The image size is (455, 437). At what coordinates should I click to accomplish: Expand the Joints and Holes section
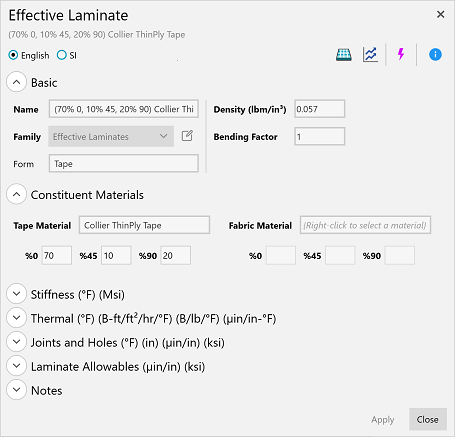[16, 342]
